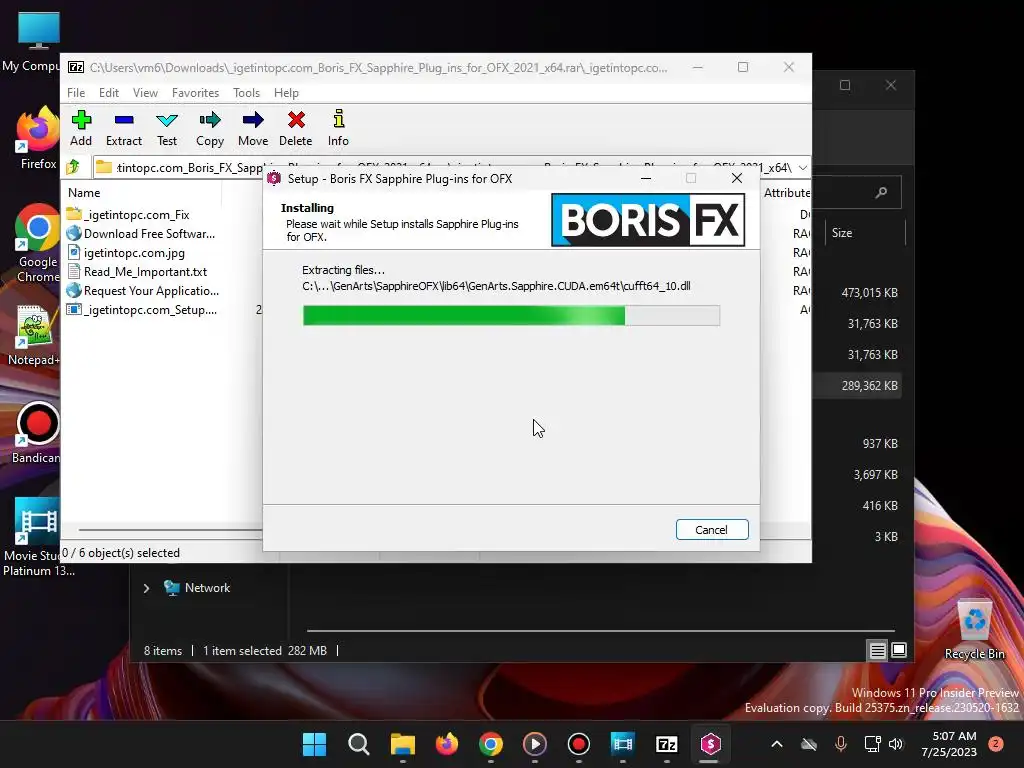This screenshot has width=1024, height=768.
Task: Click the Movie Studio taskbar icon
Action: pos(623,744)
